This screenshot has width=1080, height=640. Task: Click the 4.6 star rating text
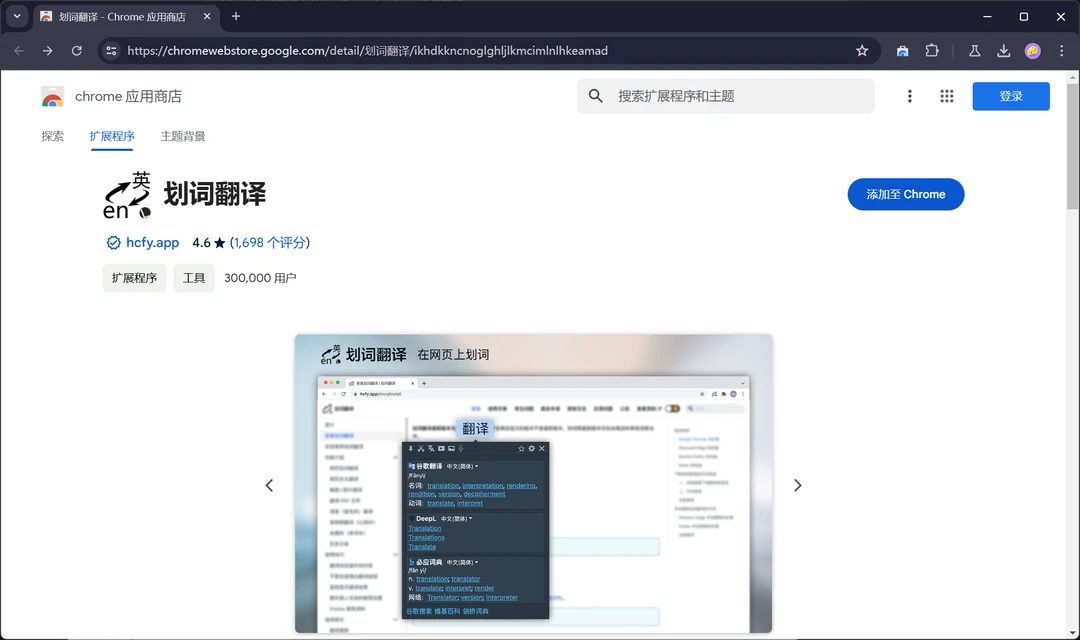click(x=209, y=242)
